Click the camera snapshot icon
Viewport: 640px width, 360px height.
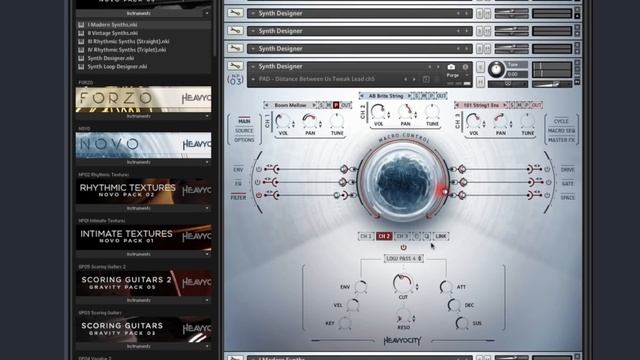[451, 67]
